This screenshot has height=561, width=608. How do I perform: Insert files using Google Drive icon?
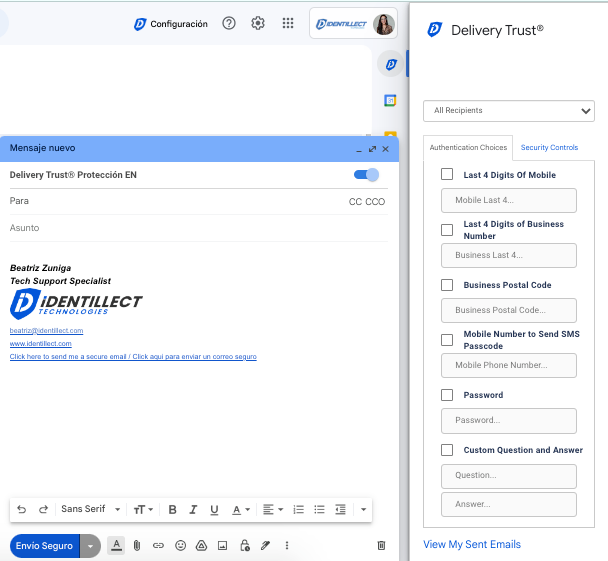click(201, 545)
